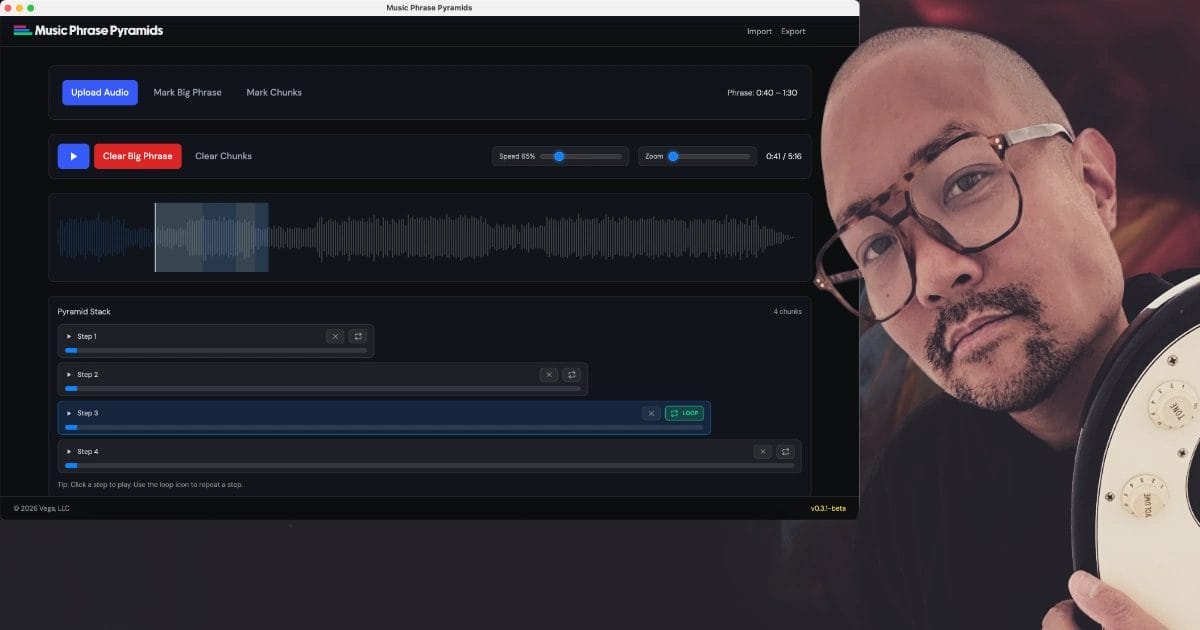Click Step 2 progress bar
The width and height of the screenshot is (1200, 630).
click(322, 388)
